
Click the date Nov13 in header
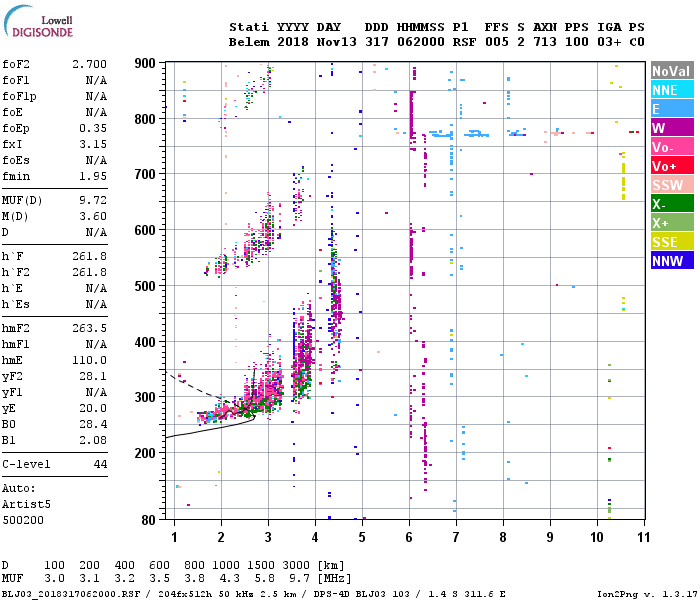(x=337, y=42)
